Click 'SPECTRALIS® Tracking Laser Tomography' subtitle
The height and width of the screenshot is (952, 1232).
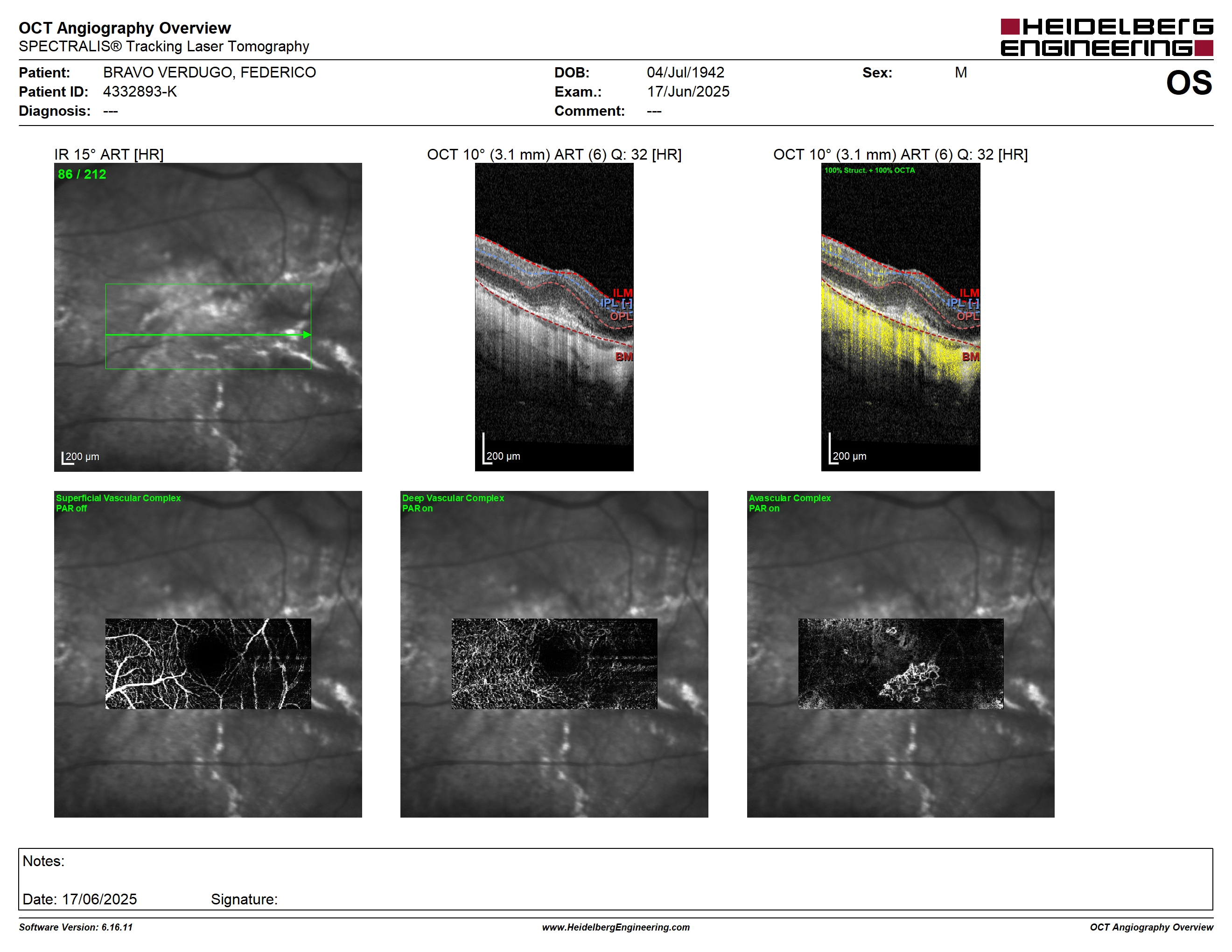[164, 46]
